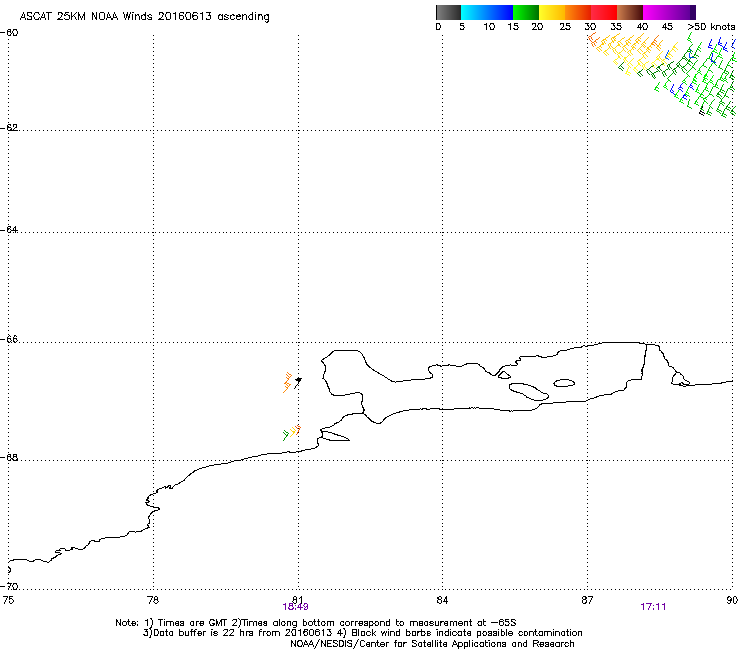Click the '>50 knots' legend label
The width and height of the screenshot is (740, 650).
coord(711,27)
